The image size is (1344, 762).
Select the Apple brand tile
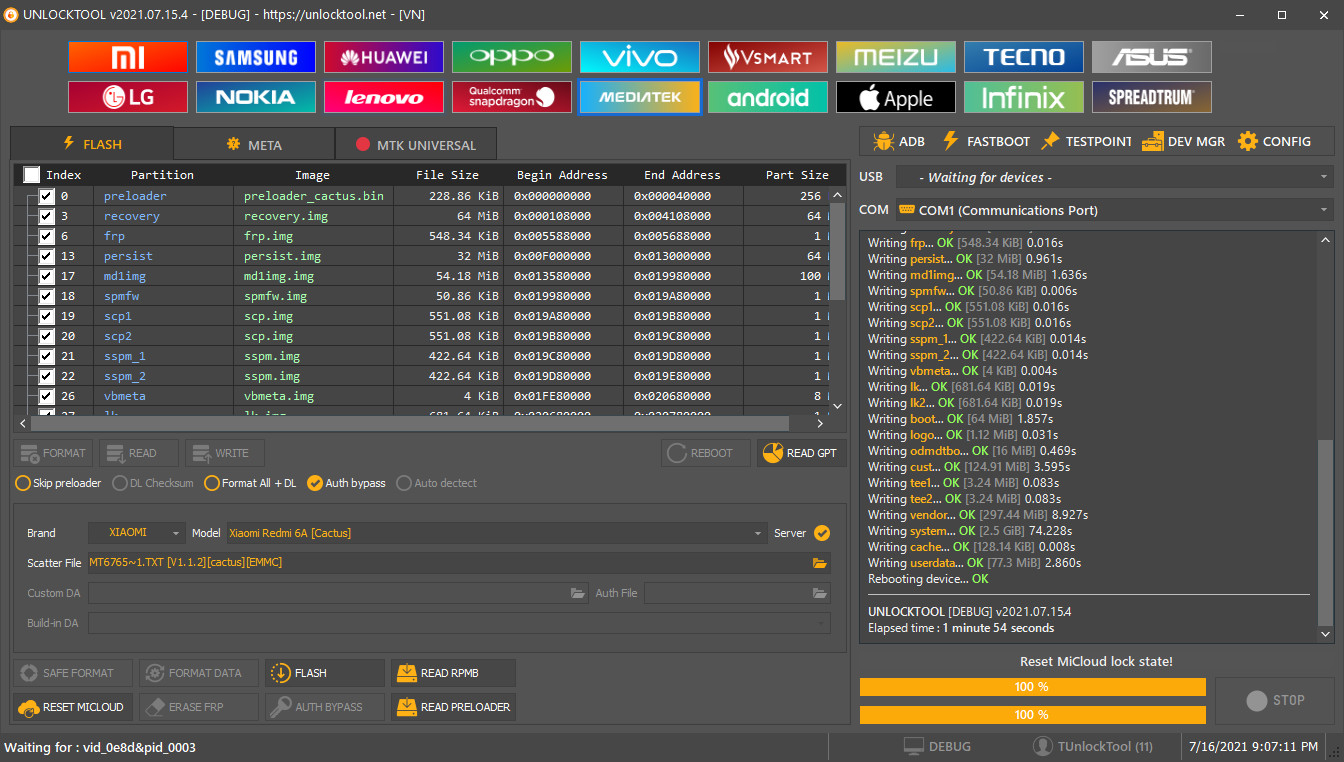coord(896,97)
